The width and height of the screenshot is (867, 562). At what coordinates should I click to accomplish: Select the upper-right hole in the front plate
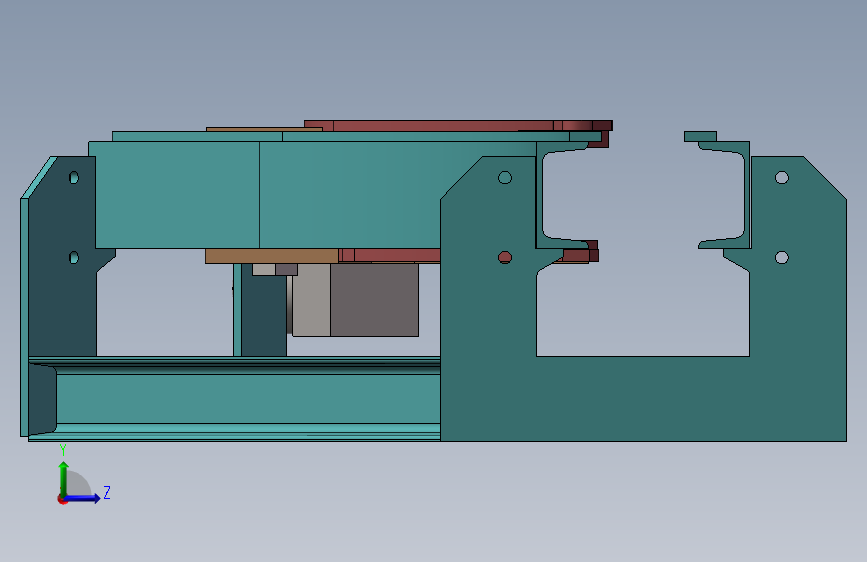(x=782, y=178)
